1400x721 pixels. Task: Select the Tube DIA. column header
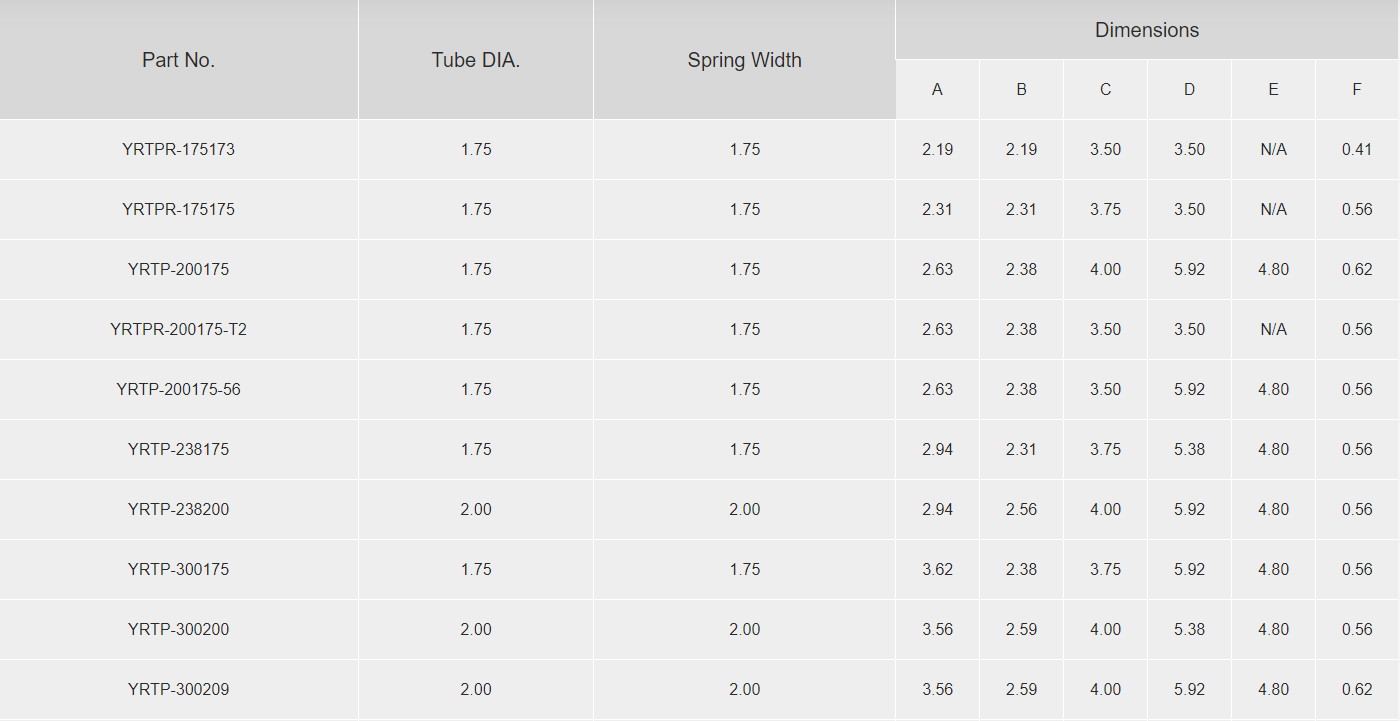tap(476, 60)
